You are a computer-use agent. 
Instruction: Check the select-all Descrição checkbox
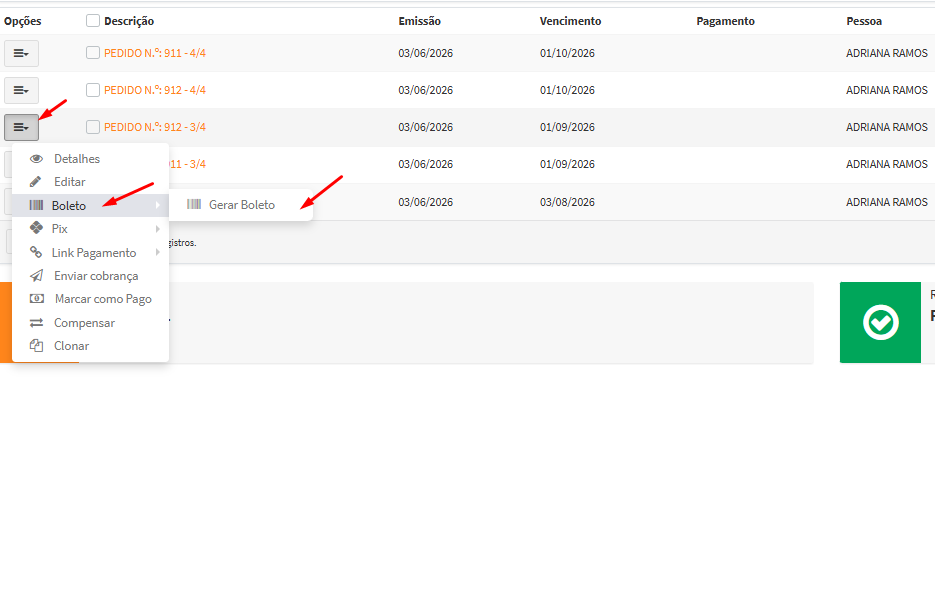92,21
